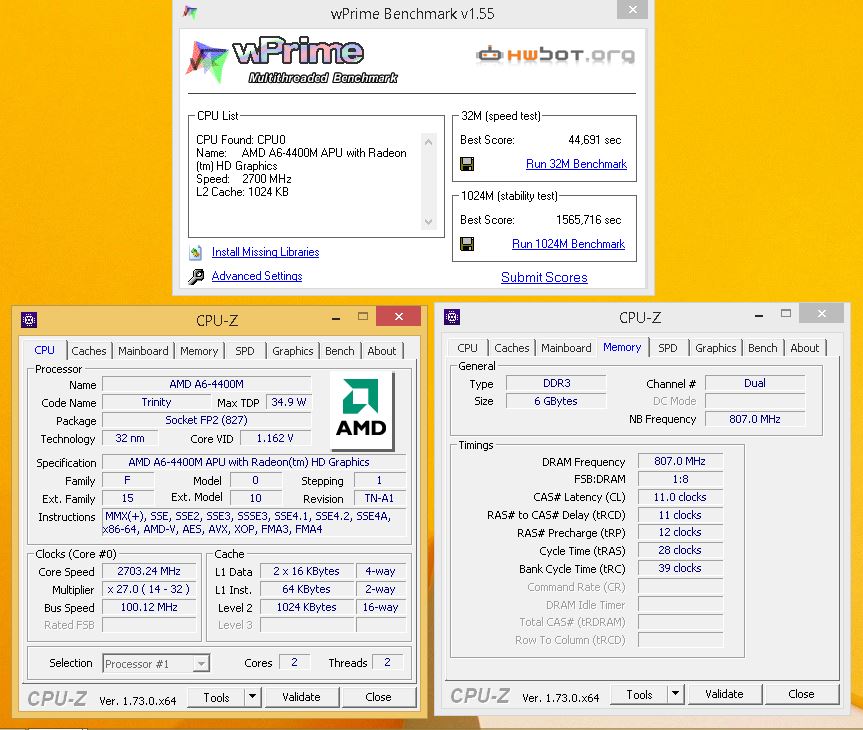863x730 pixels.
Task: Click Run 32M Benchmark link
Action: (x=576, y=164)
